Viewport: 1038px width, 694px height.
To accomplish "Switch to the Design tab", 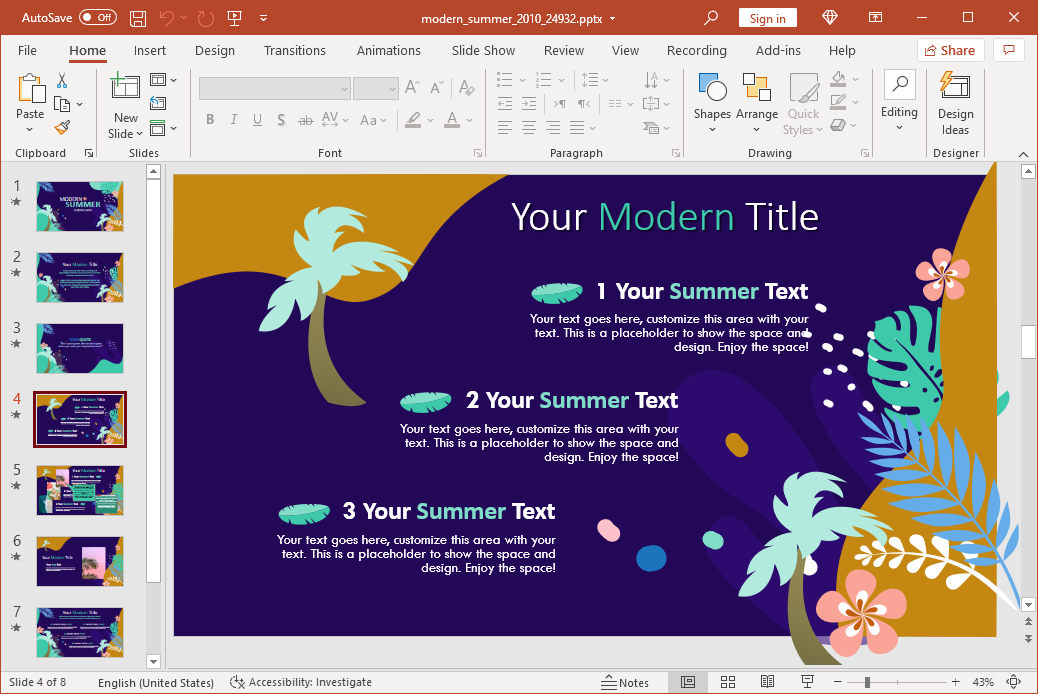I will pyautogui.click(x=215, y=50).
